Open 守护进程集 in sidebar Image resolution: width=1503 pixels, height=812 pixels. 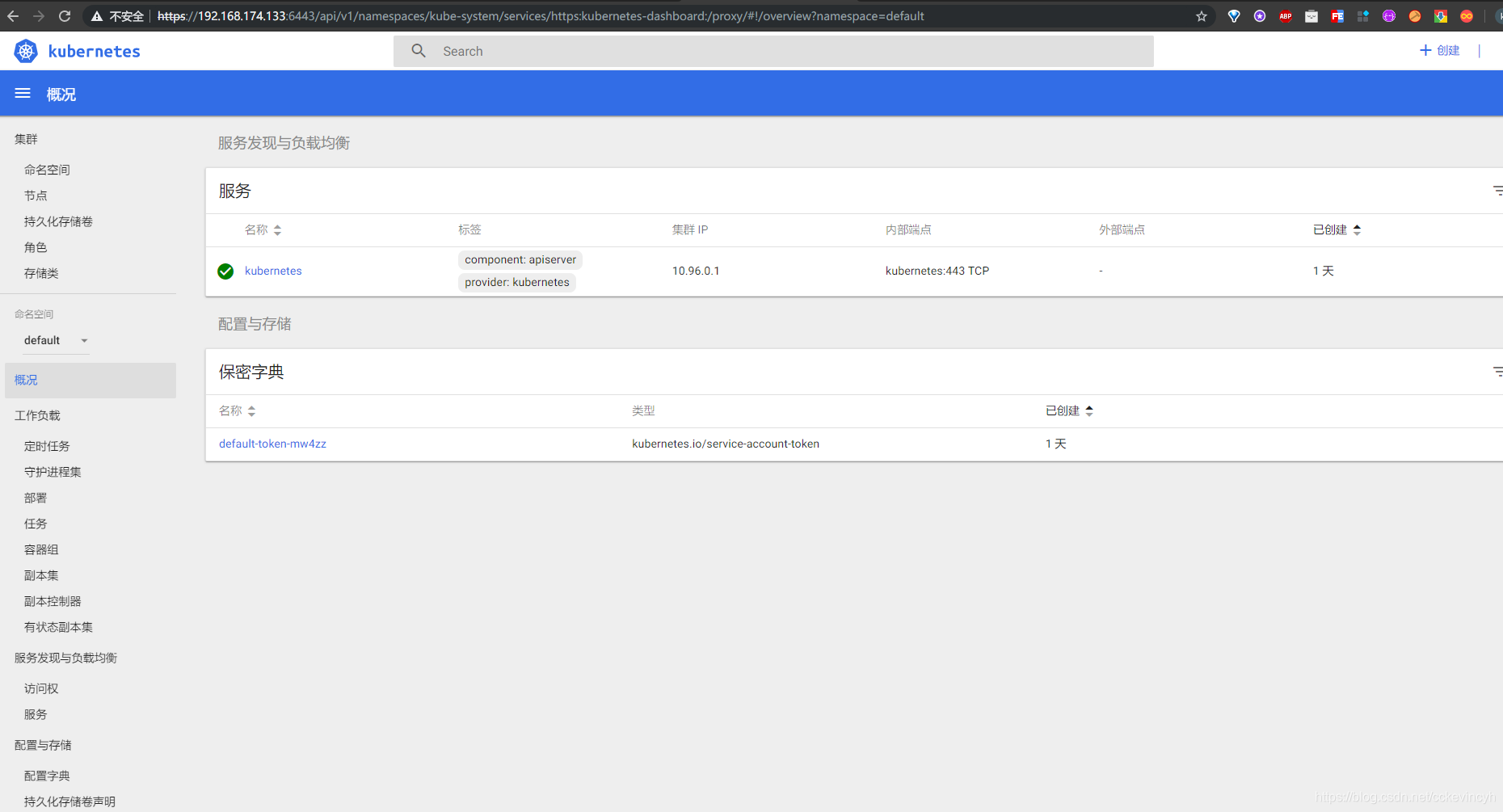pyautogui.click(x=53, y=472)
